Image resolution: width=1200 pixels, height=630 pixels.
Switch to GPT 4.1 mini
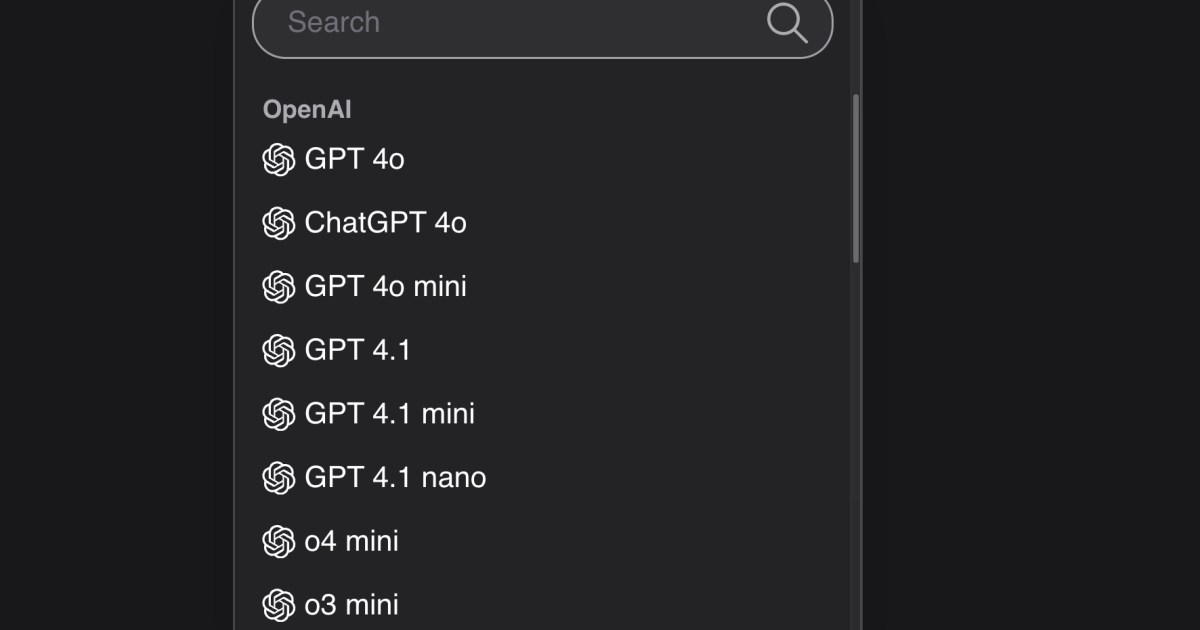pyautogui.click(x=389, y=414)
